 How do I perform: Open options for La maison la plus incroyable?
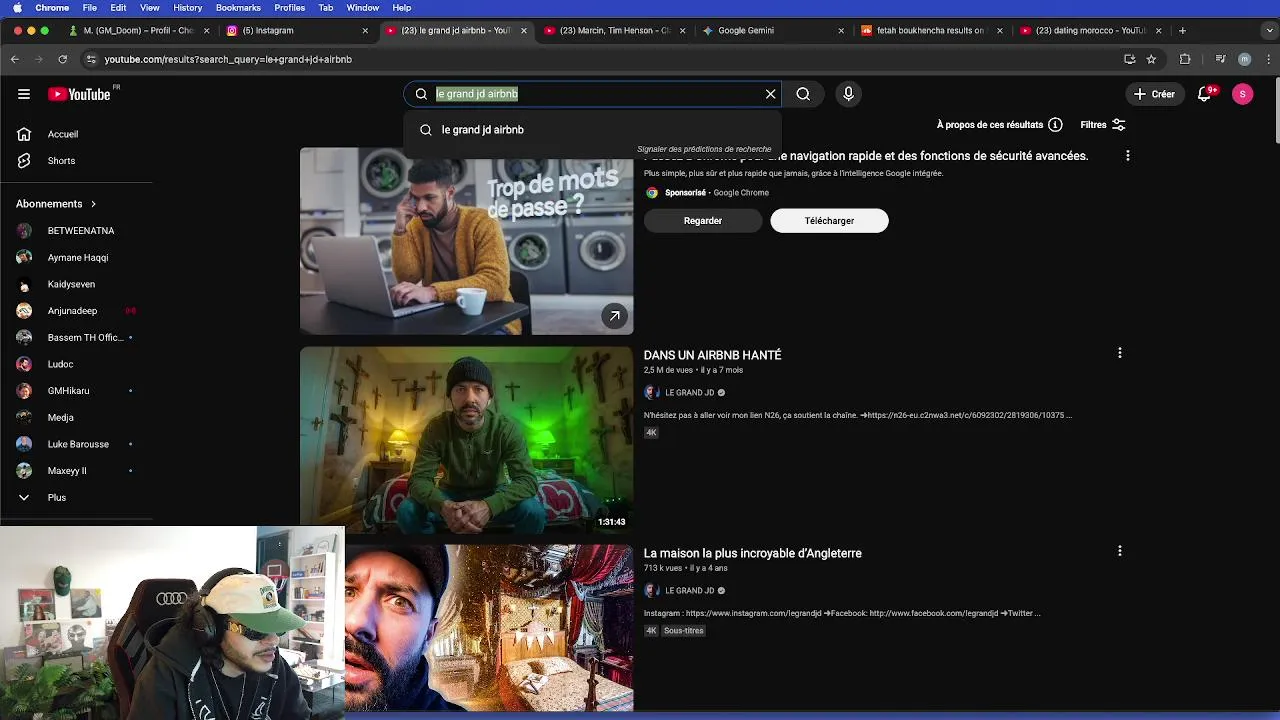coord(1120,551)
